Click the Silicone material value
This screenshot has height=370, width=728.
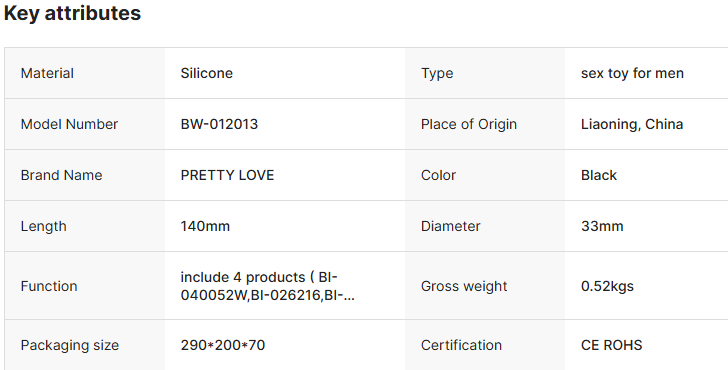(x=207, y=73)
